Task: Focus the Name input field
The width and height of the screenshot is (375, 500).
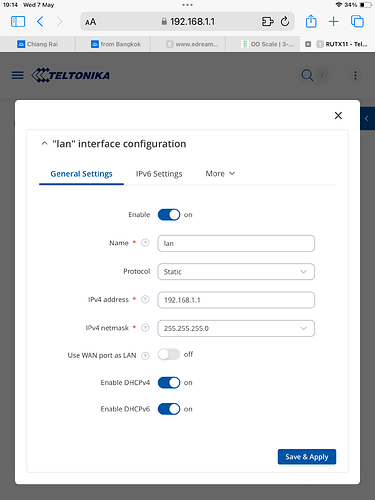Action: (x=236, y=243)
